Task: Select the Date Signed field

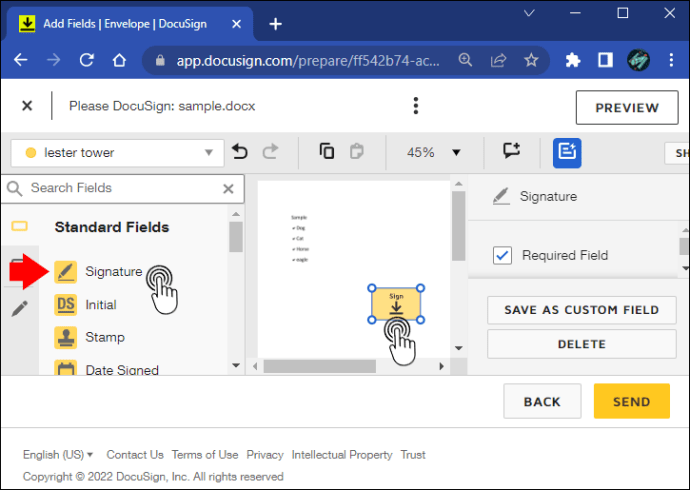Action: tap(106, 369)
